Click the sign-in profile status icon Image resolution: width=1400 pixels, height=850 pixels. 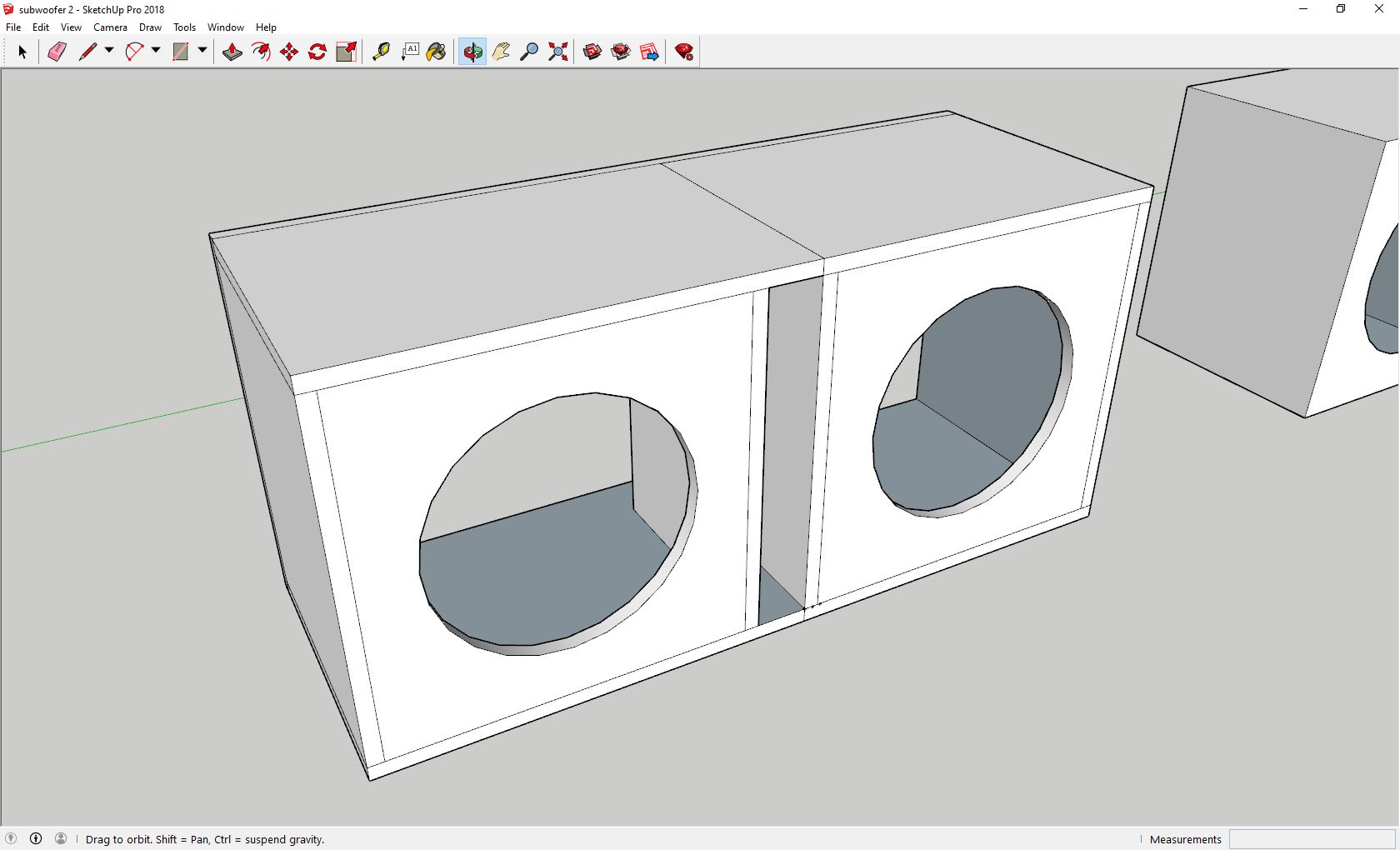(61, 838)
